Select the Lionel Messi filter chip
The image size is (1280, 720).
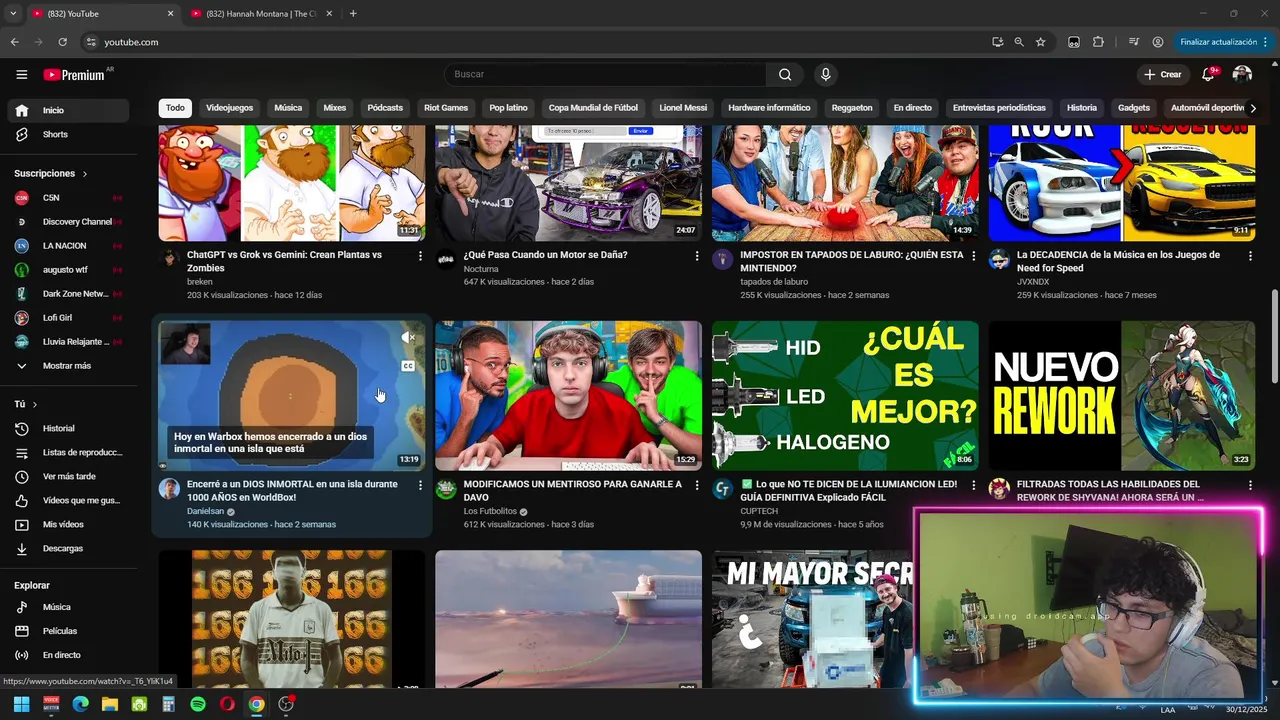click(x=683, y=108)
